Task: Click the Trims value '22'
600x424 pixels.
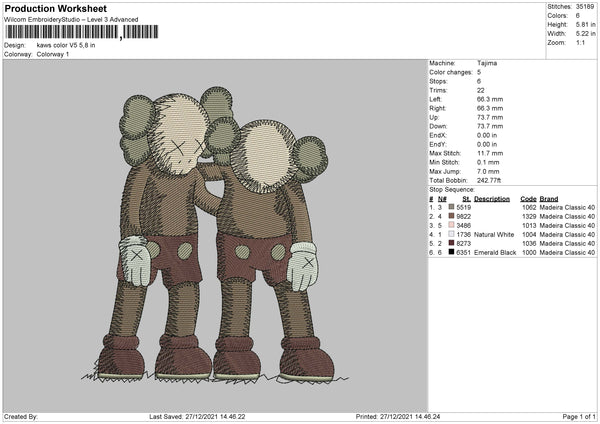Action: [x=481, y=90]
